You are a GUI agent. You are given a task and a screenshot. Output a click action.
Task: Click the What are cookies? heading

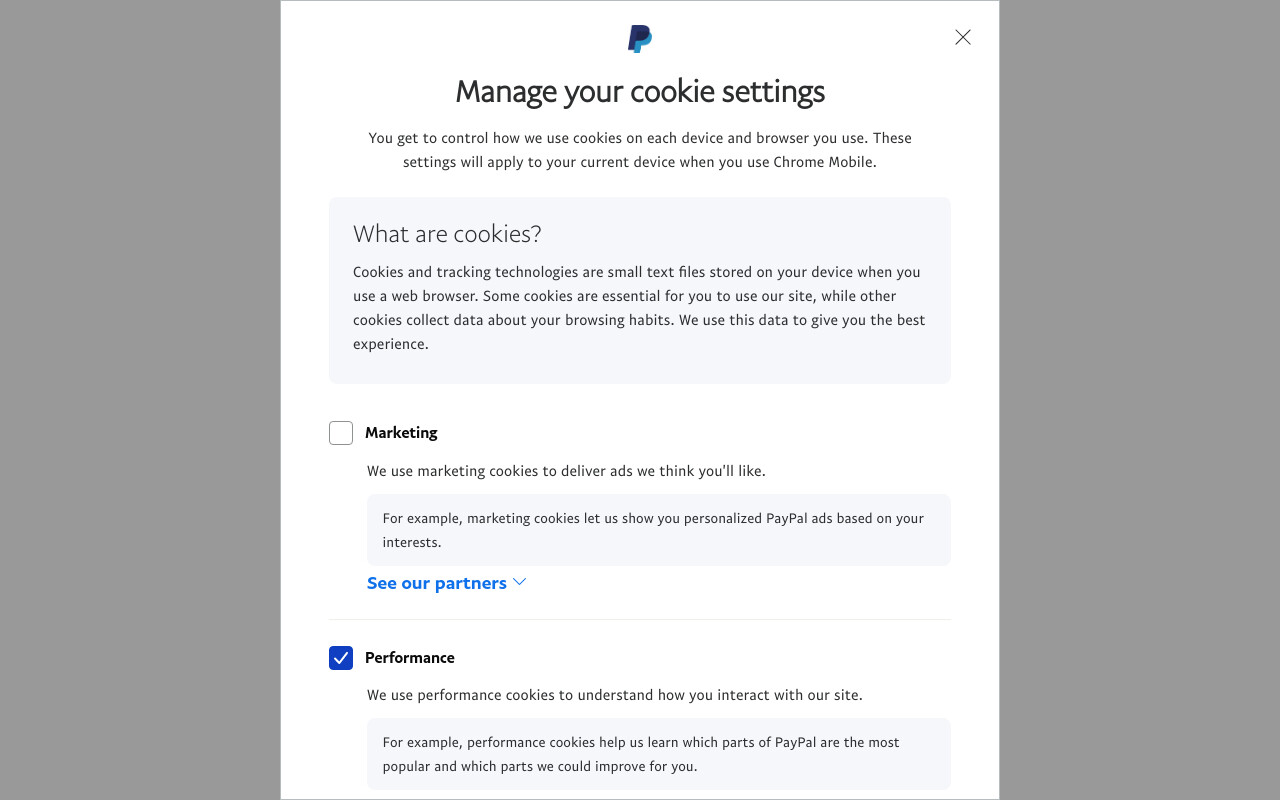coord(447,234)
